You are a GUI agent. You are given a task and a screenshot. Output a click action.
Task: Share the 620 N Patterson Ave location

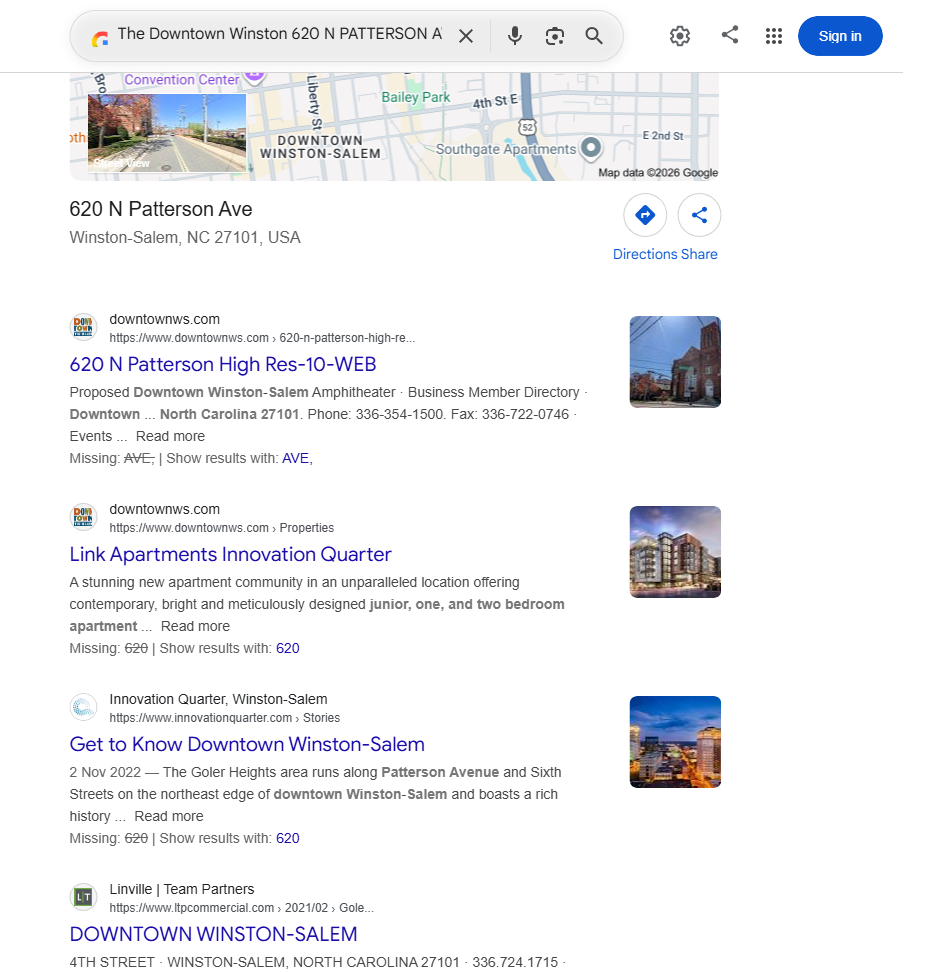point(699,215)
